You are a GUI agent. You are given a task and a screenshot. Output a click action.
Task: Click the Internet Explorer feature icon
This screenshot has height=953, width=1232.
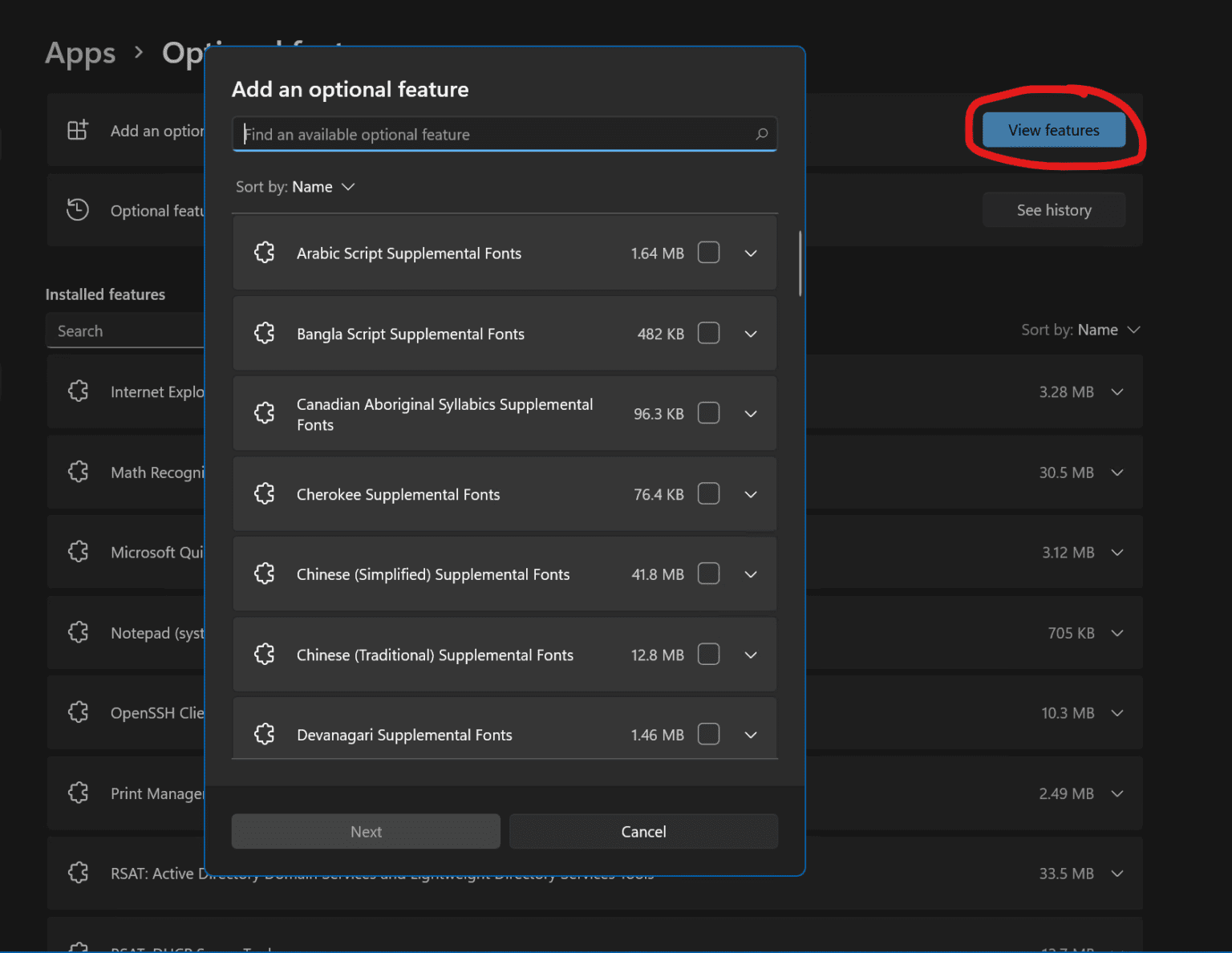click(78, 391)
